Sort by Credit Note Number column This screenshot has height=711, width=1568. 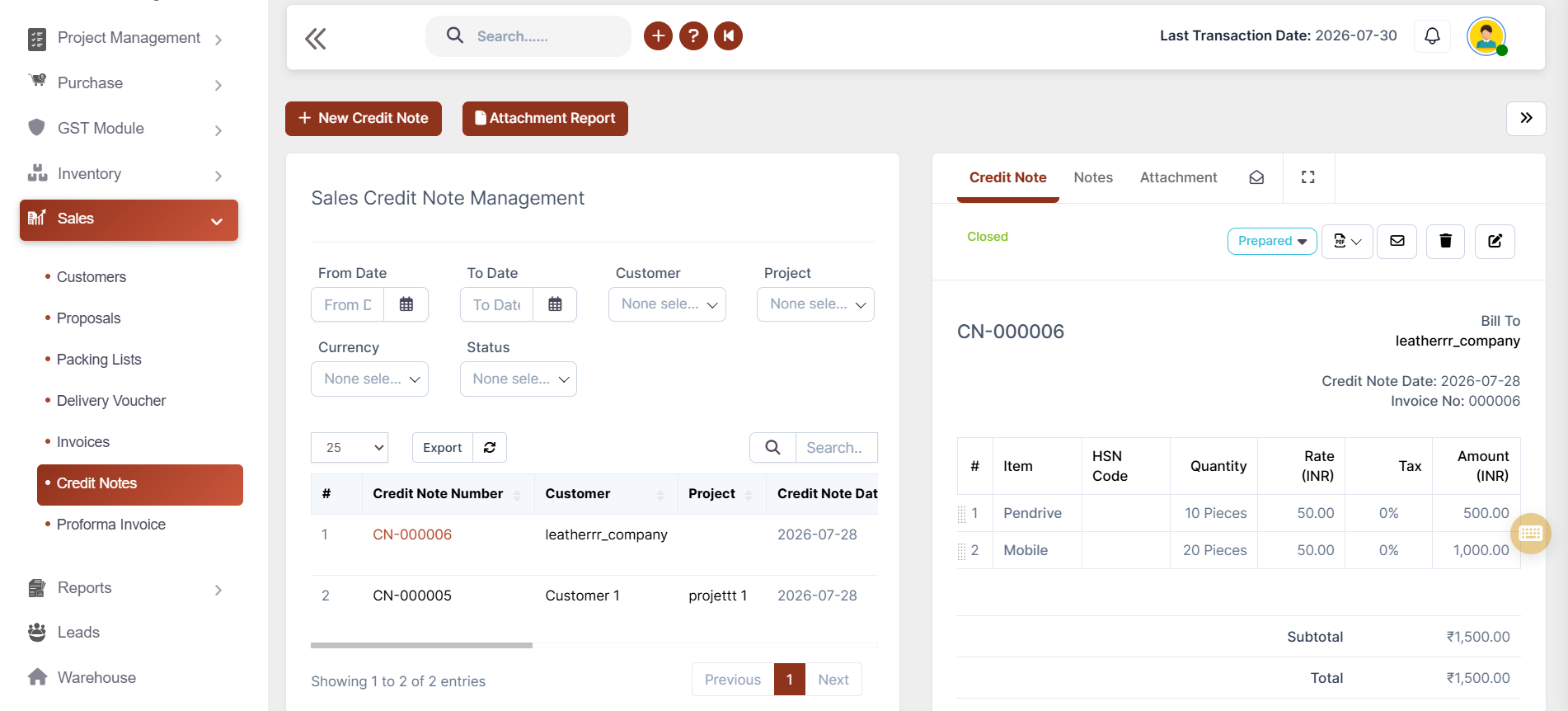point(447,494)
